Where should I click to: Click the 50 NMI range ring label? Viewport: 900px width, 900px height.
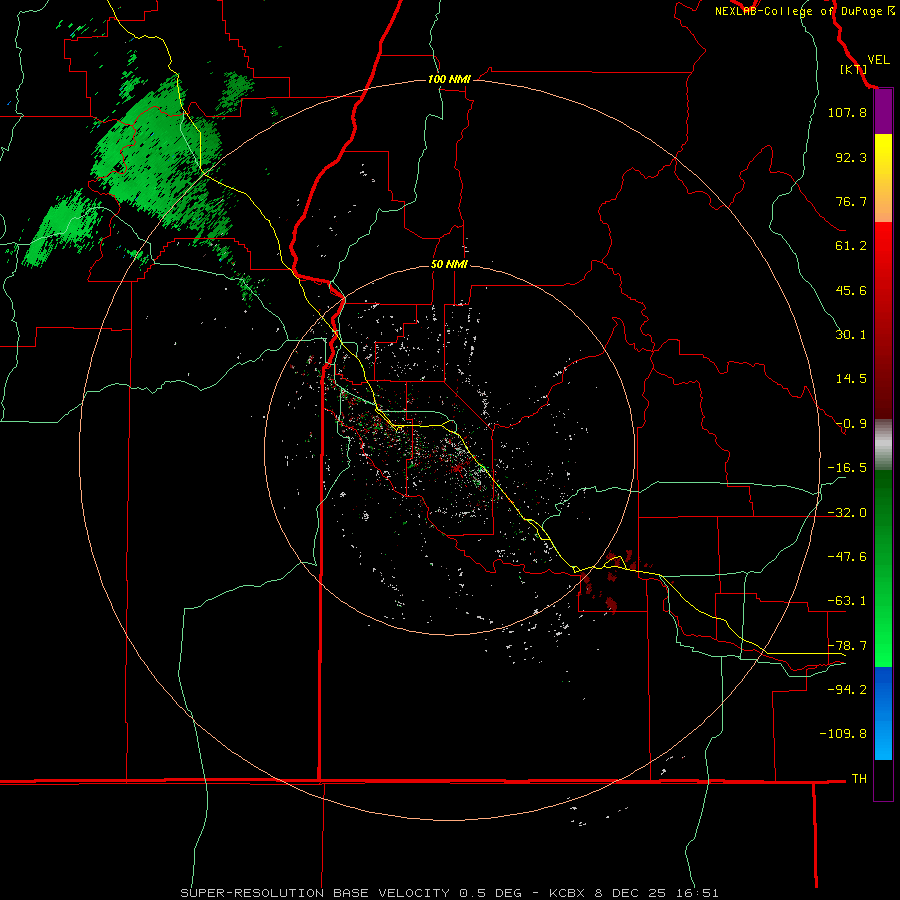pyautogui.click(x=449, y=265)
